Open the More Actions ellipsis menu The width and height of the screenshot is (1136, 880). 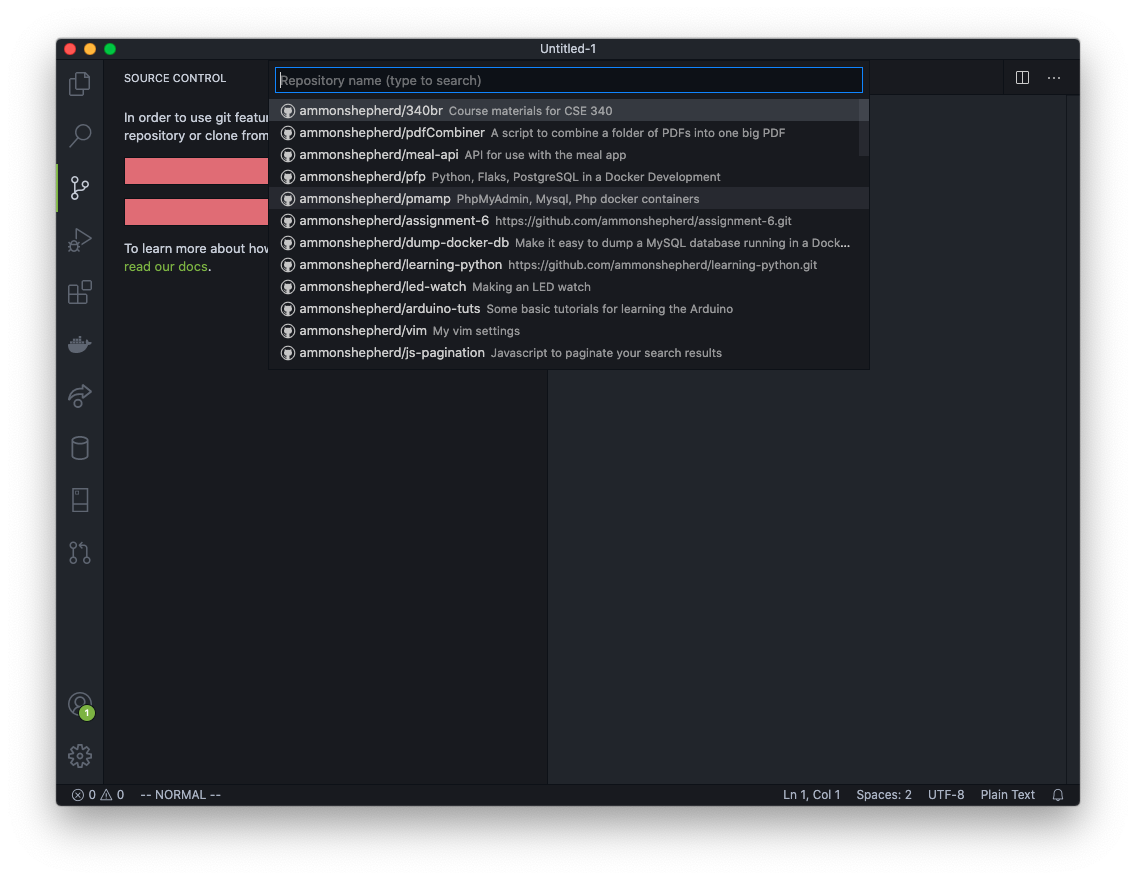pos(1054,77)
